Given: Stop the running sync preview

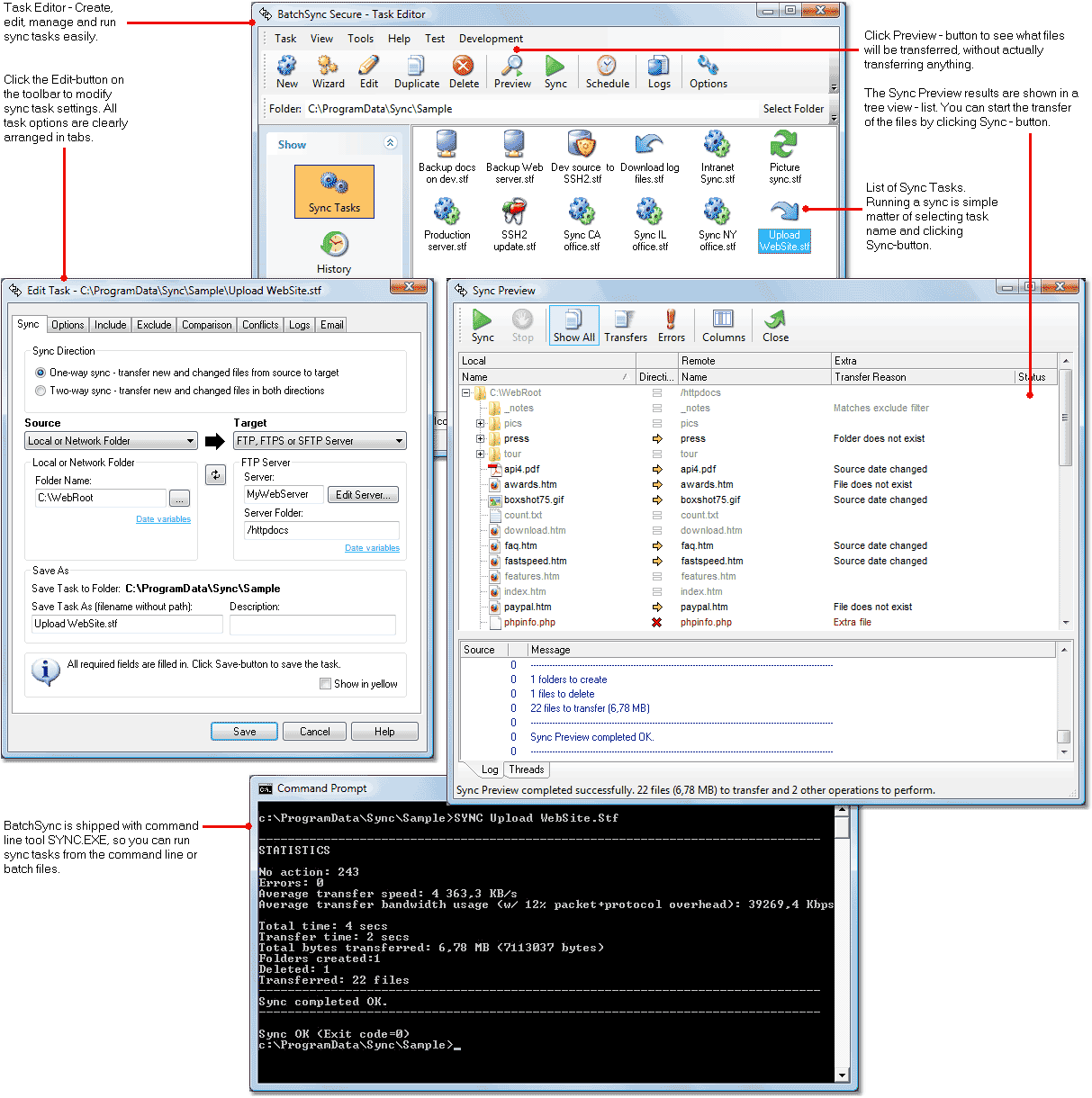Looking at the screenshot, I should pyautogui.click(x=523, y=325).
